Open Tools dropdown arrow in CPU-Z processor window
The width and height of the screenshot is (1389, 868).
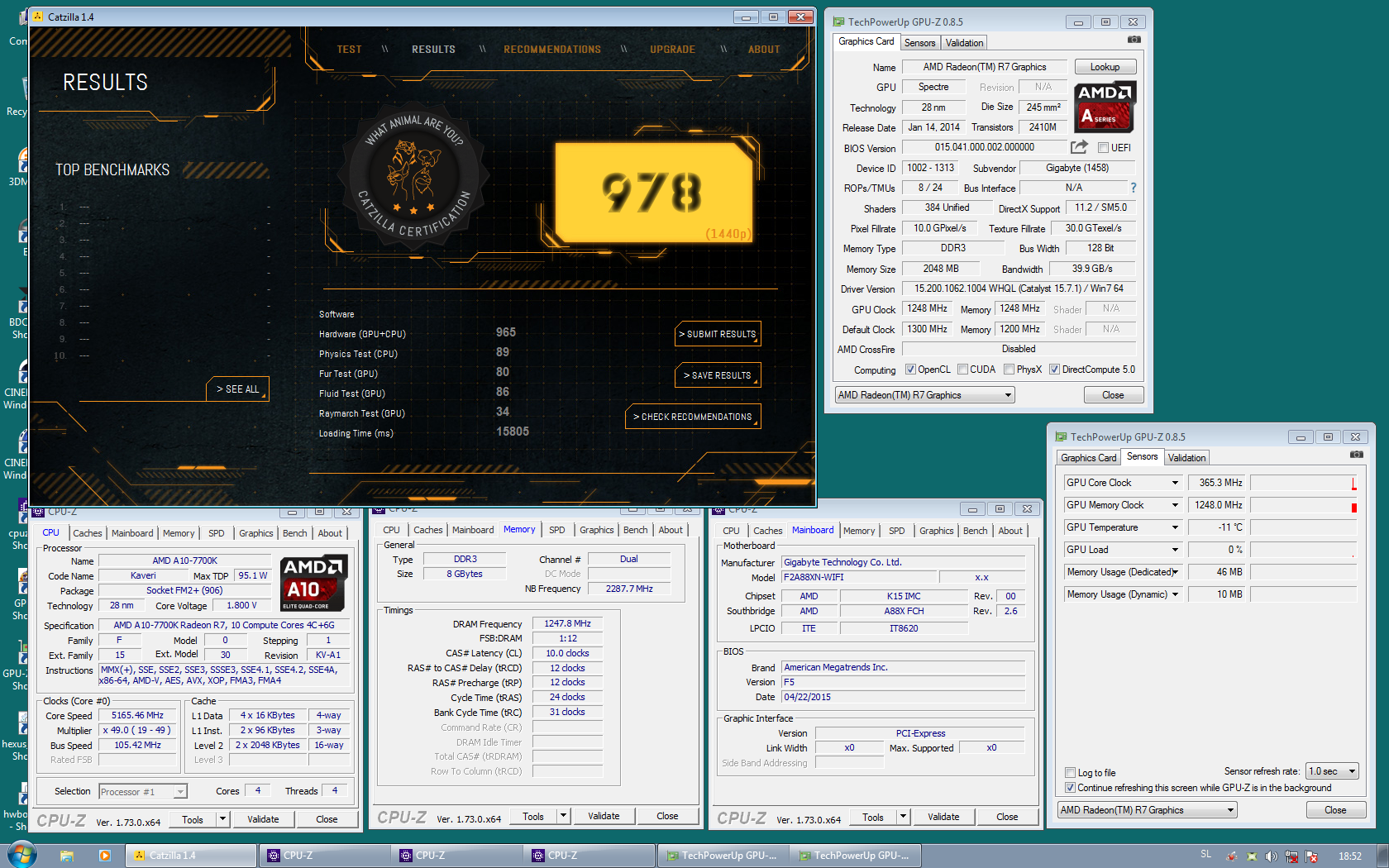point(222,819)
